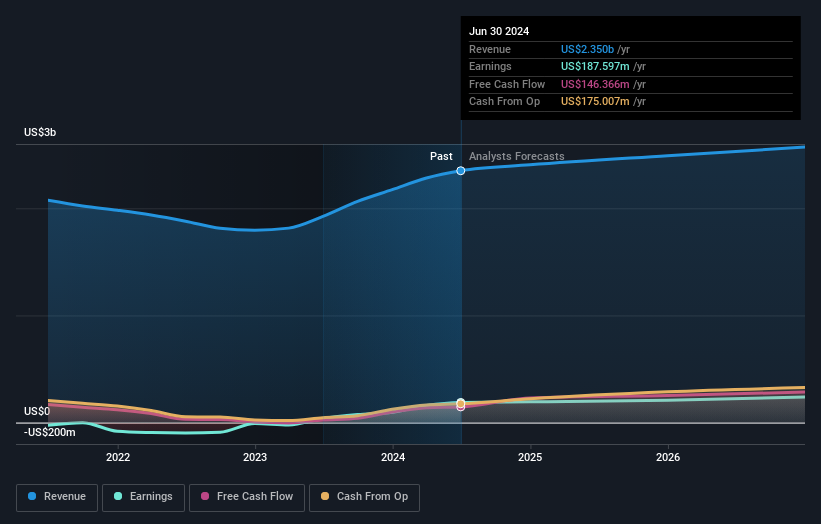Click the 2024 x-axis label
The height and width of the screenshot is (524, 821).
[393, 457]
